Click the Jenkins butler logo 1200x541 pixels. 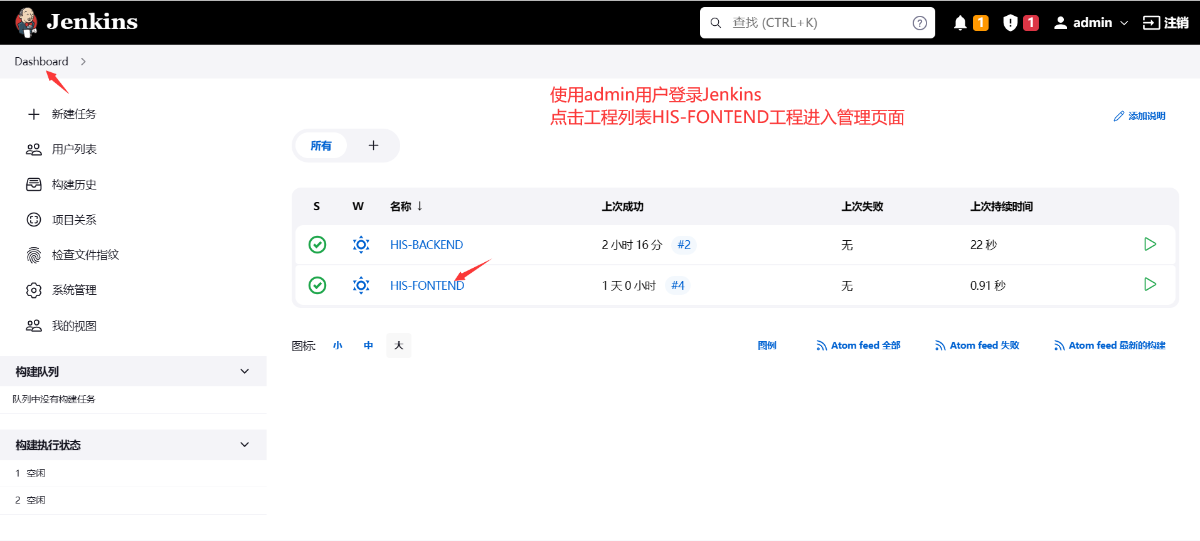point(27,22)
